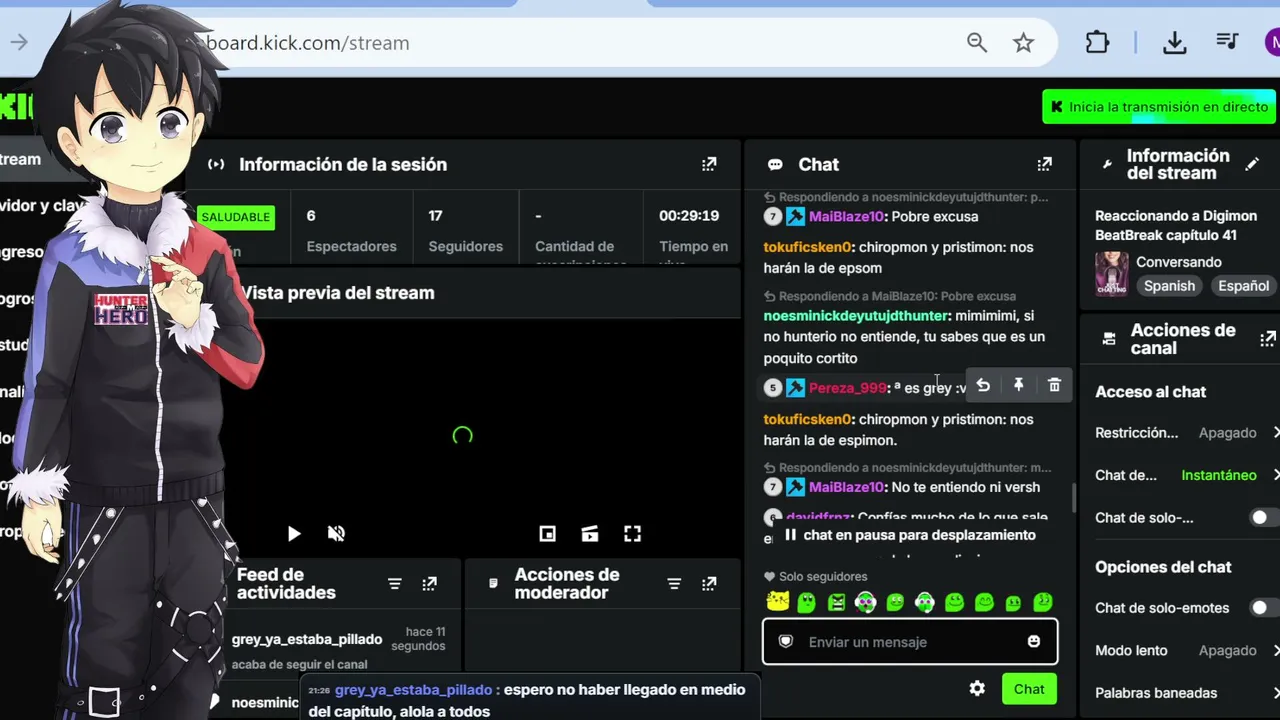Click the Apagado value for Modo lento
The width and height of the screenshot is (1280, 720).
(1227, 650)
